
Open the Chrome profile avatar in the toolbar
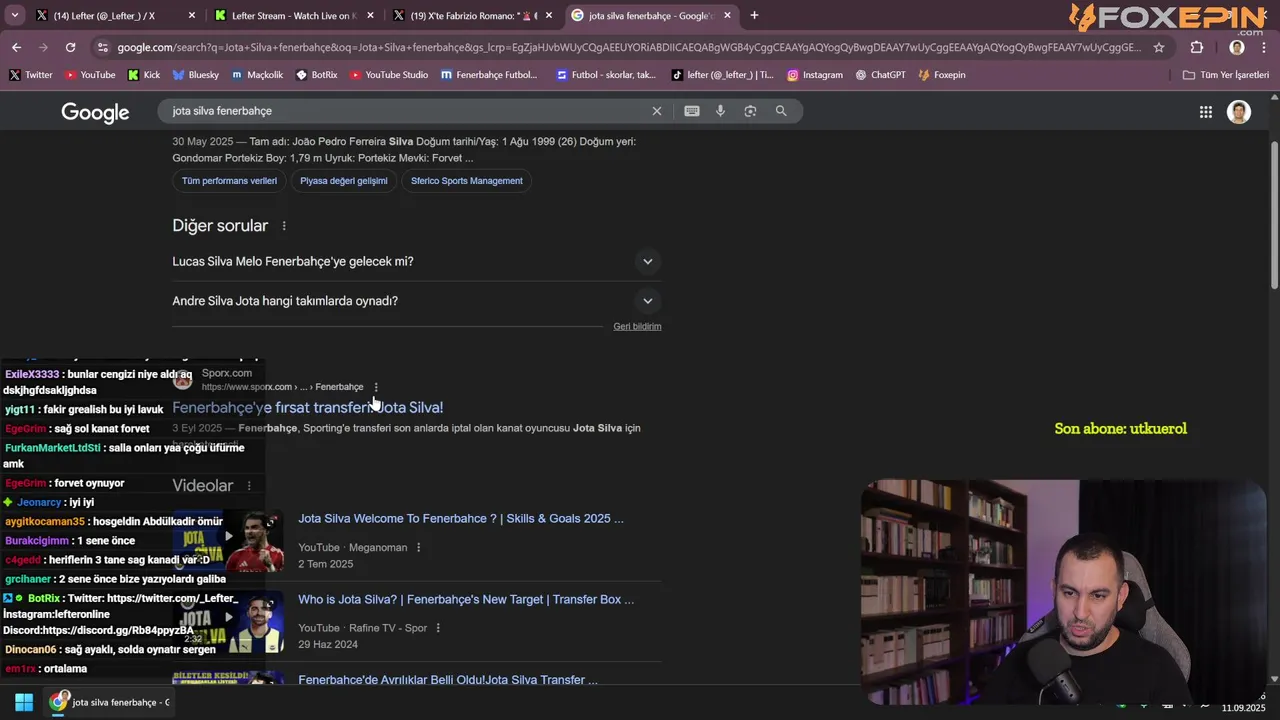1237,47
